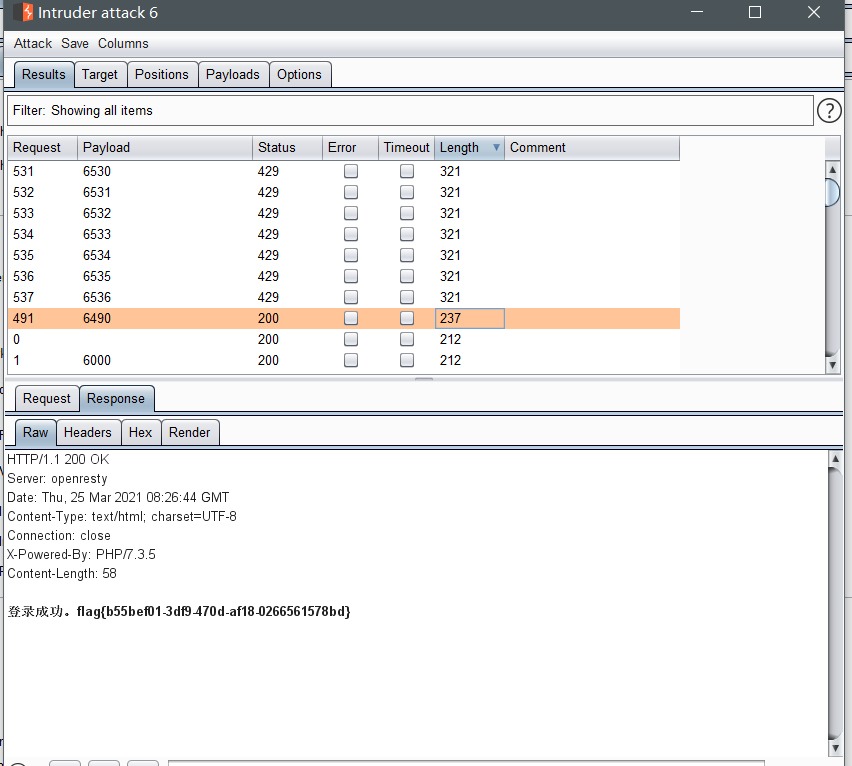Open the Columns menu

(123, 43)
